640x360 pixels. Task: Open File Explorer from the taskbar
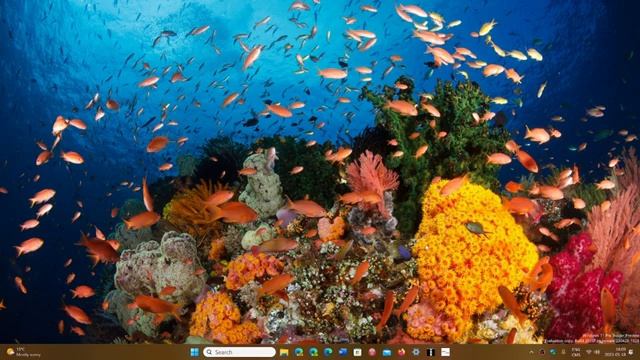[284, 352]
